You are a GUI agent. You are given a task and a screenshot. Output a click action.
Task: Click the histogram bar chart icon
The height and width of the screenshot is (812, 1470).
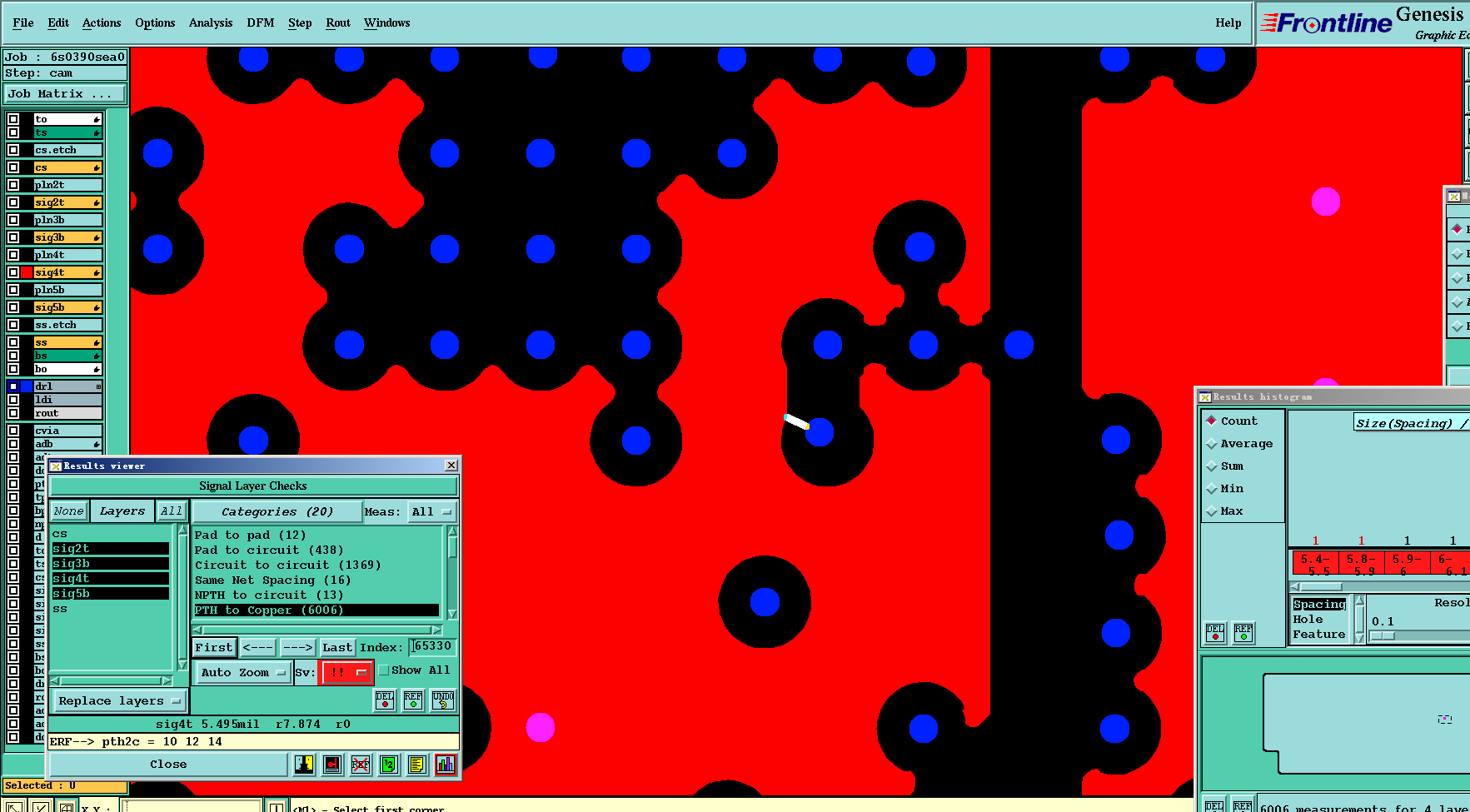(x=446, y=764)
